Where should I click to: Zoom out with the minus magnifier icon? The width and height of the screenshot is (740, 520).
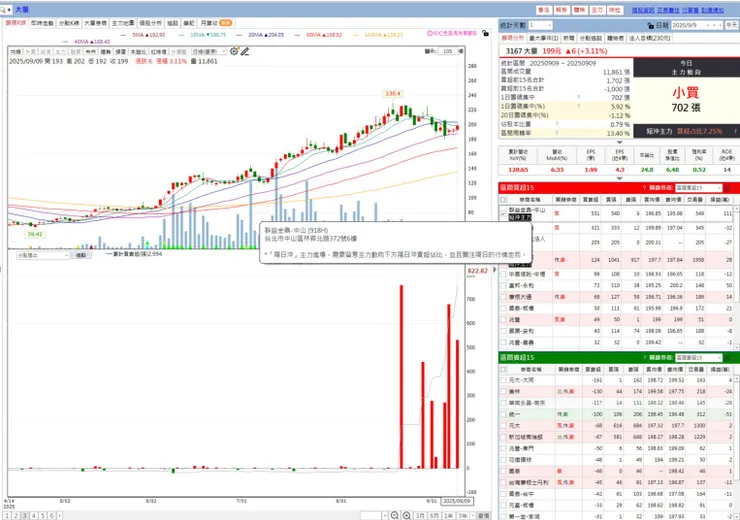395,515
